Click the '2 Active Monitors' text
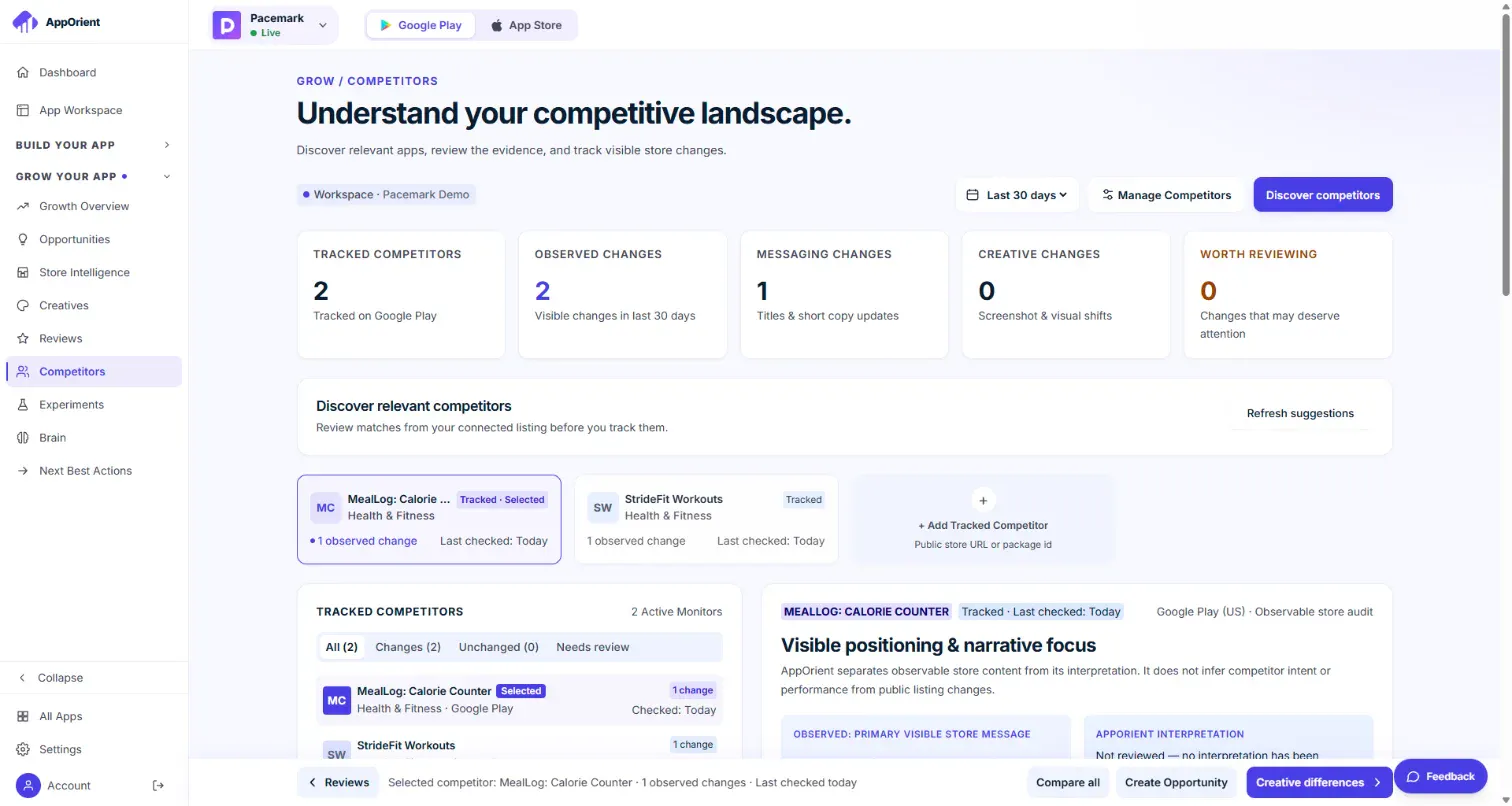The image size is (1512, 806). tap(676, 612)
